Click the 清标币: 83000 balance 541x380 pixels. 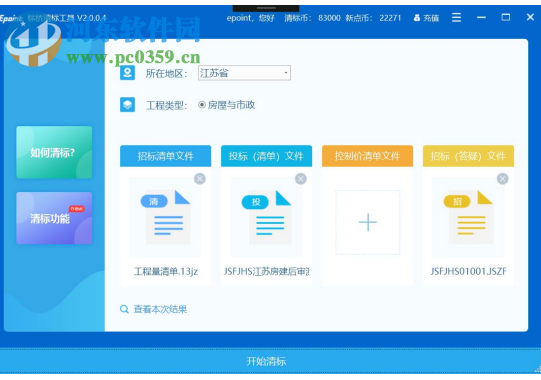(x=312, y=18)
